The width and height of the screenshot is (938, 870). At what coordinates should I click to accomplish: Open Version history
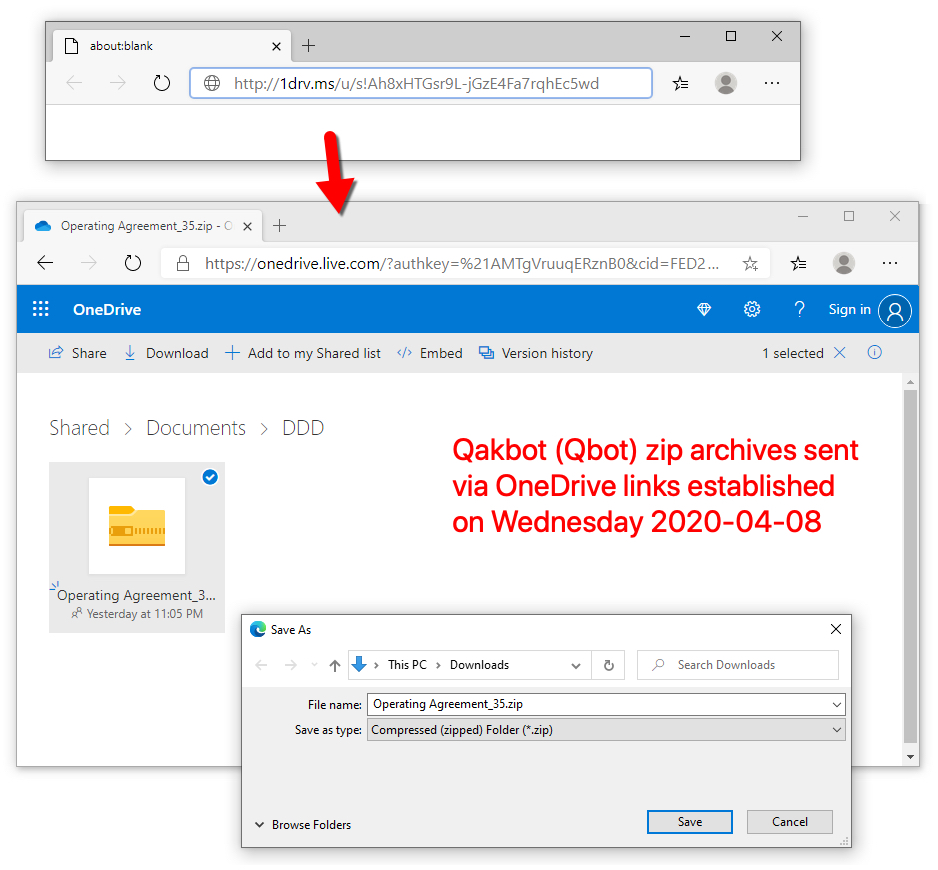click(536, 353)
